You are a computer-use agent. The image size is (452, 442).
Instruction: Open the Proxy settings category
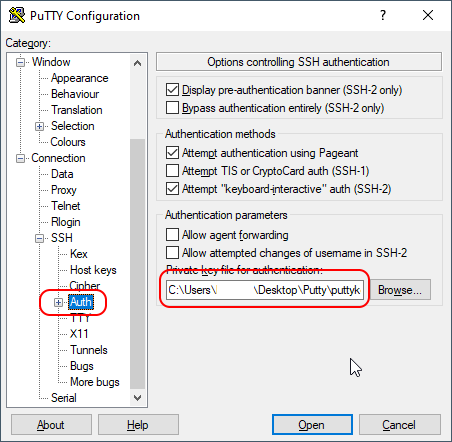click(64, 190)
